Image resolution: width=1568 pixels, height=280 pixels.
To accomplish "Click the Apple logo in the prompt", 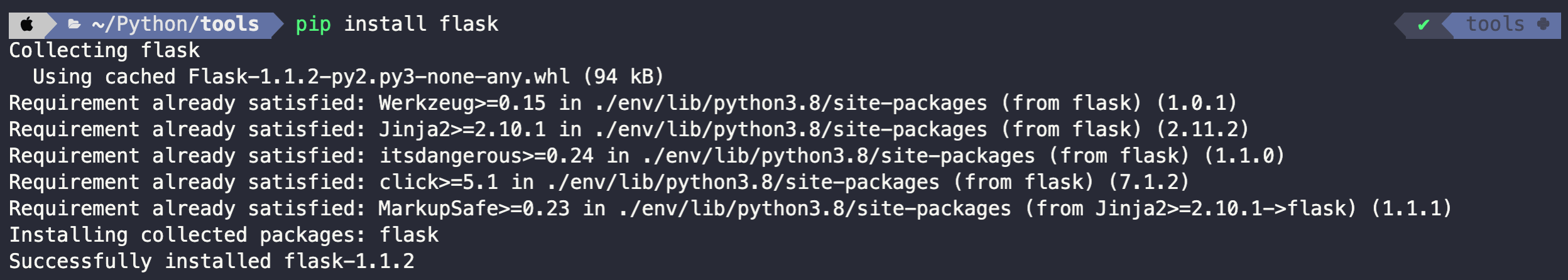I will pos(27,24).
